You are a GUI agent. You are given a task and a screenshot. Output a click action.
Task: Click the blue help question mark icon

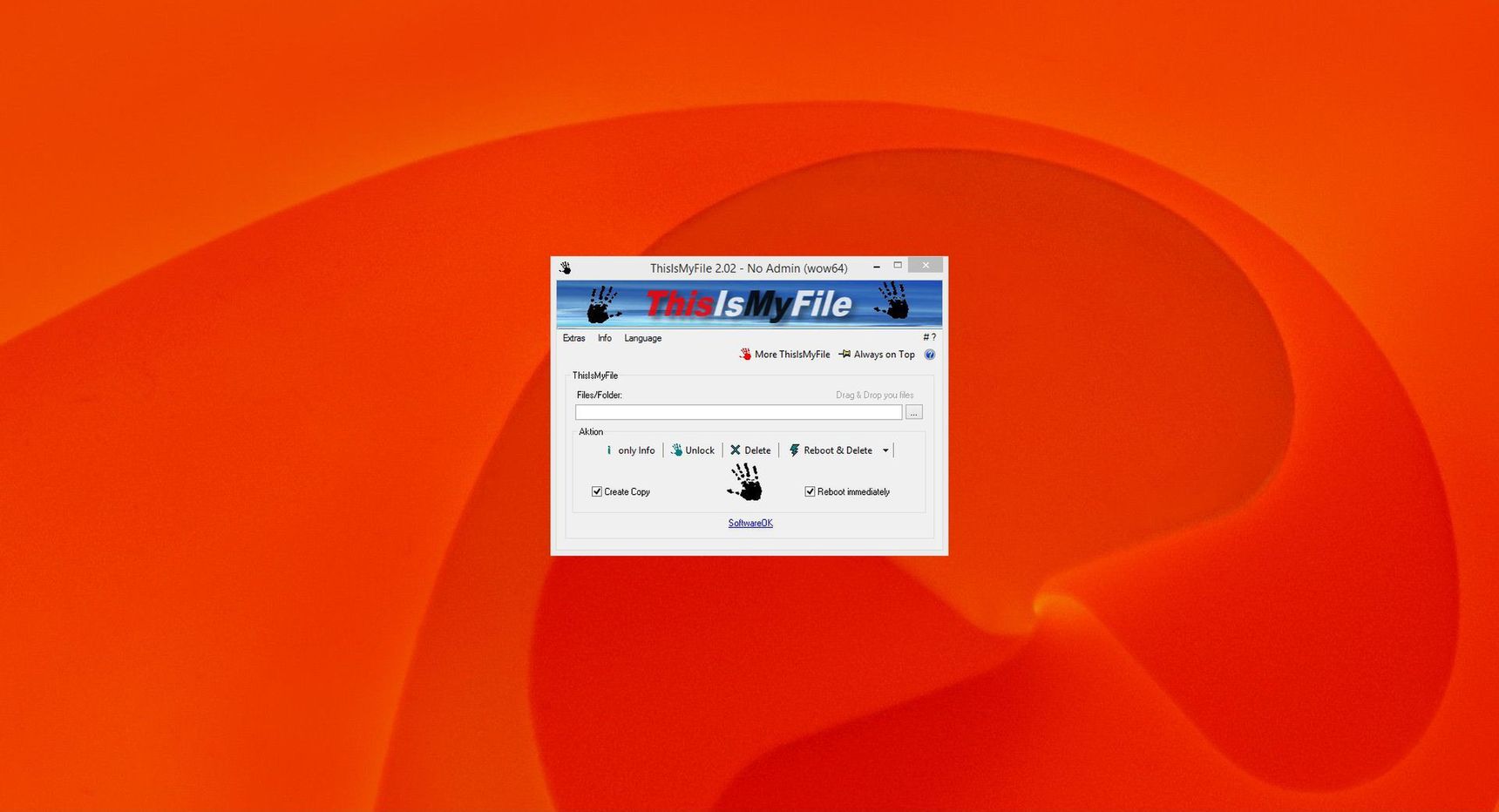coord(929,355)
